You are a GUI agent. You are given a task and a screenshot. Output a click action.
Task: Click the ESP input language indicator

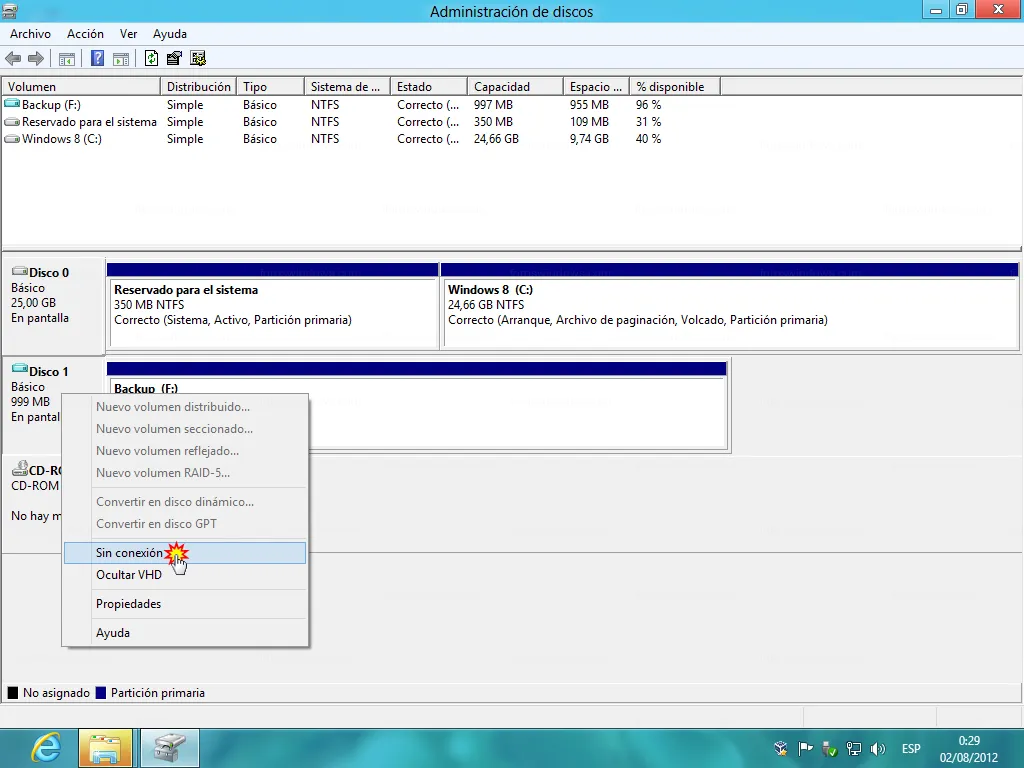(911, 748)
